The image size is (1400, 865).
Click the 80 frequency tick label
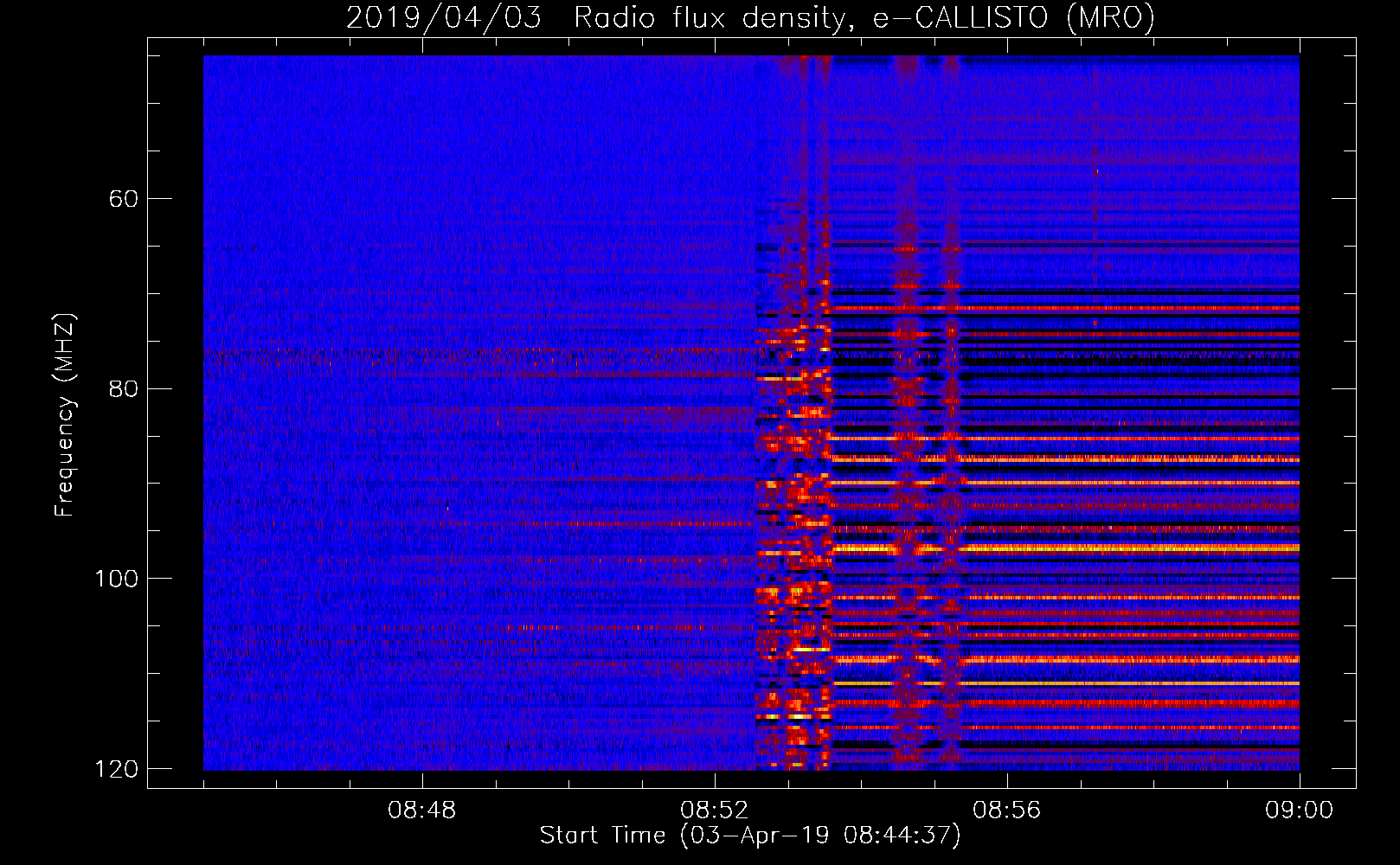point(125,388)
